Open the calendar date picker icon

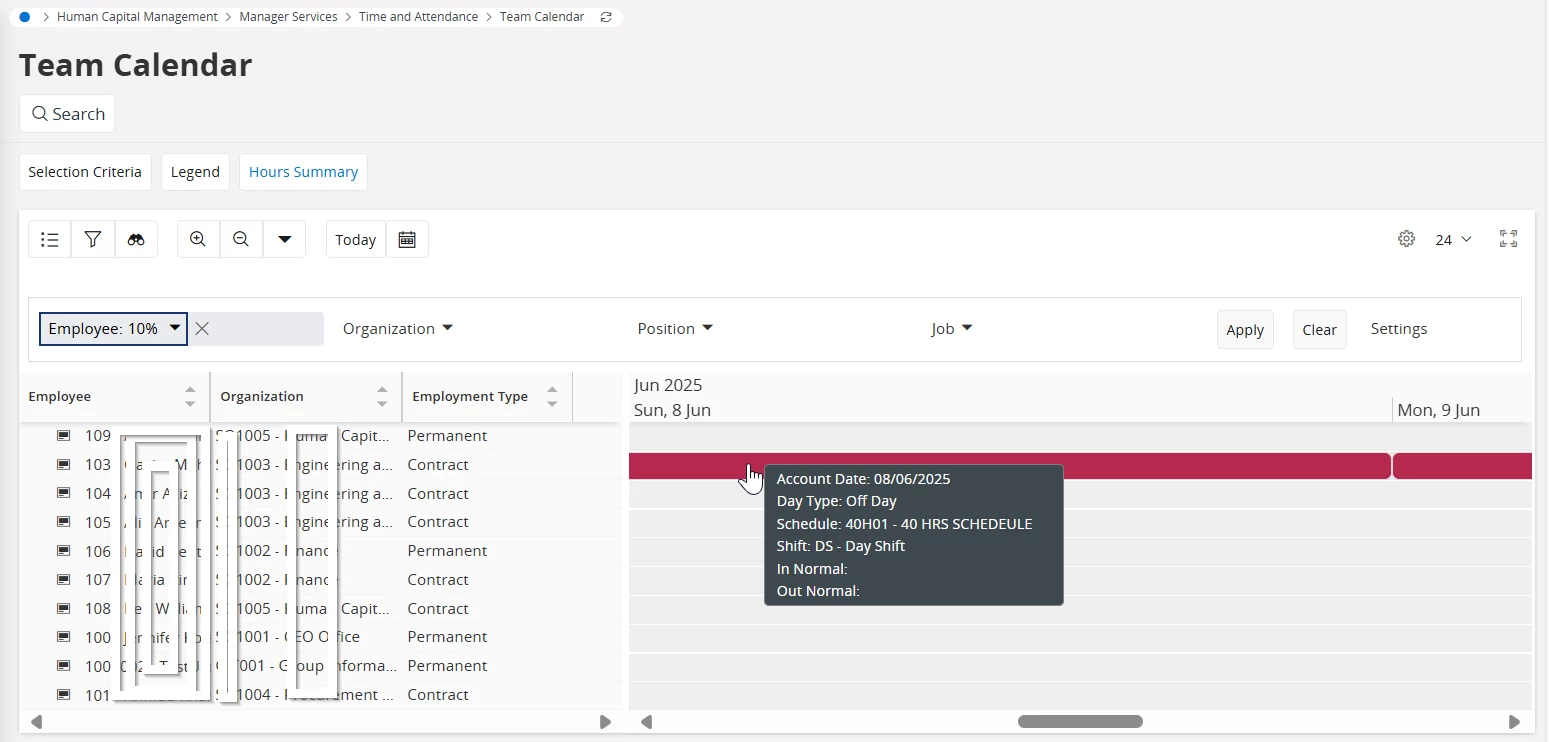407,239
